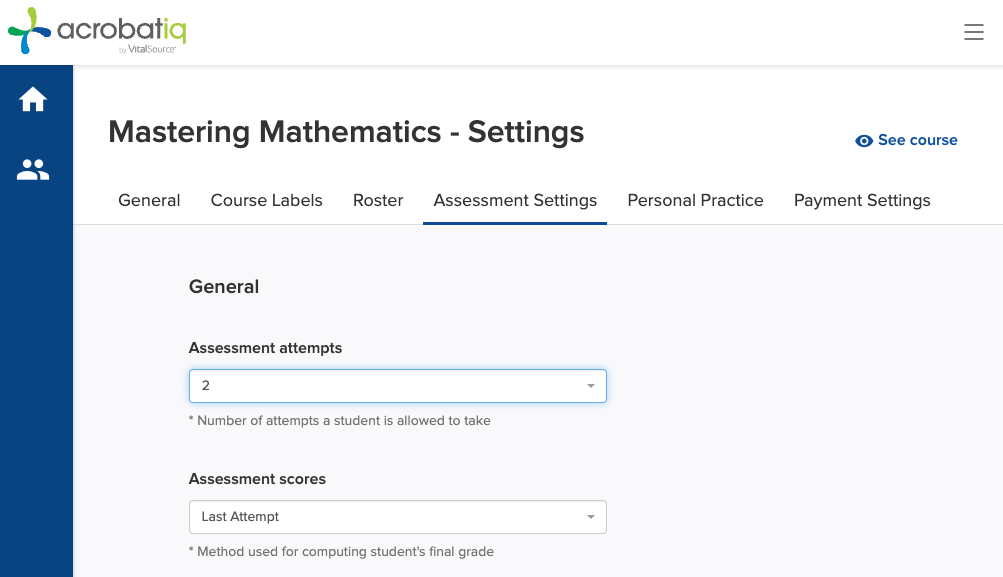Switch to the Course Labels tab
This screenshot has height=577, width=1003.
click(266, 200)
